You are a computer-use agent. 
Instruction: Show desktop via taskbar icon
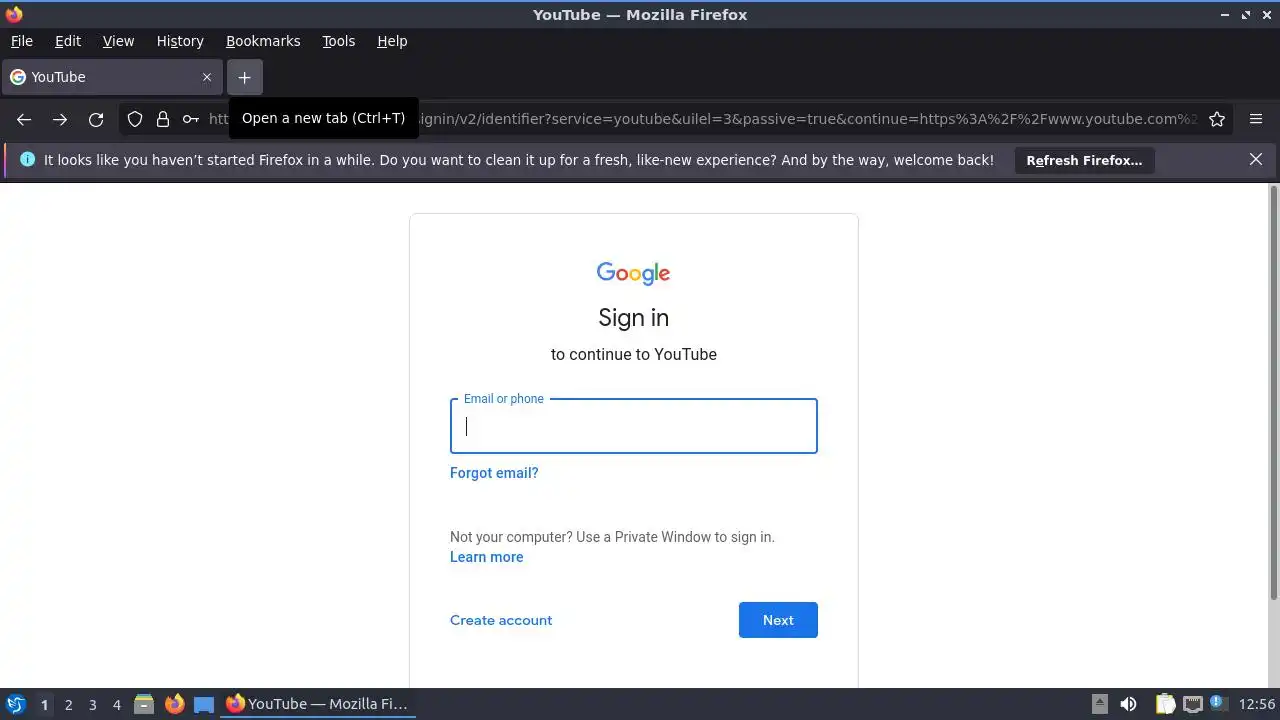204,704
